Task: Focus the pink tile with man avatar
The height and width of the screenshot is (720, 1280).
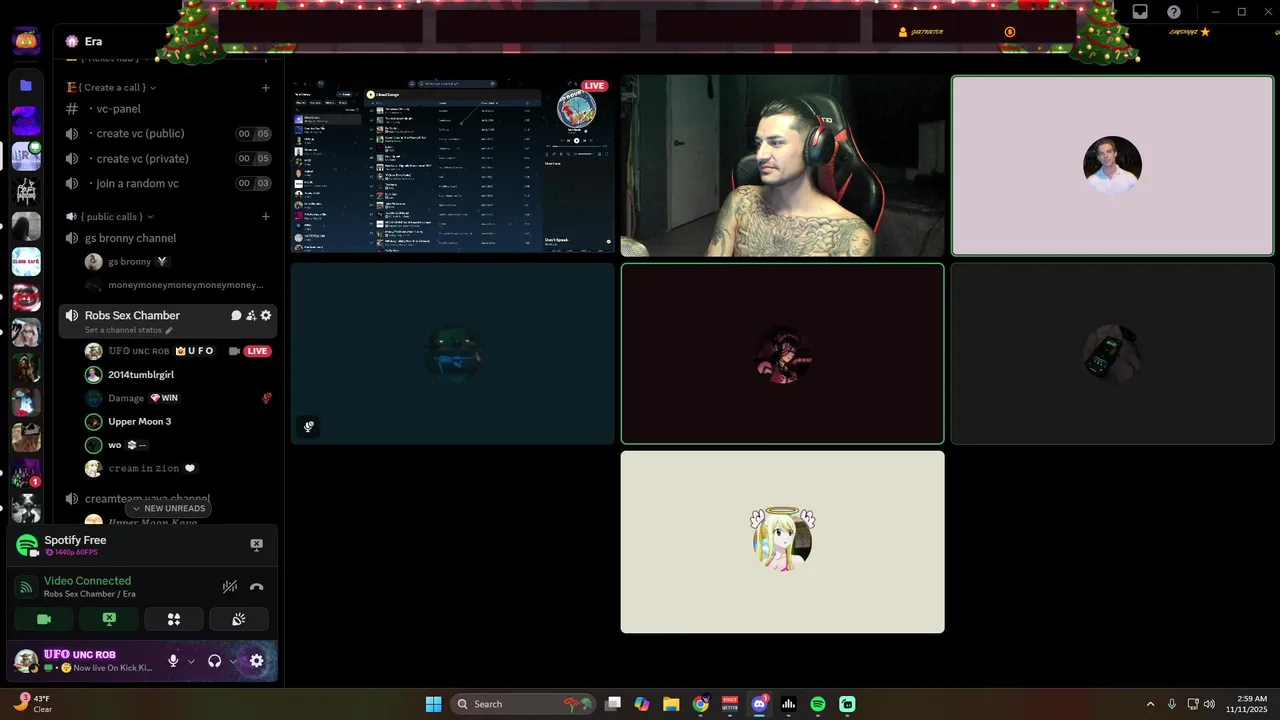Action: pyautogui.click(x=1112, y=166)
